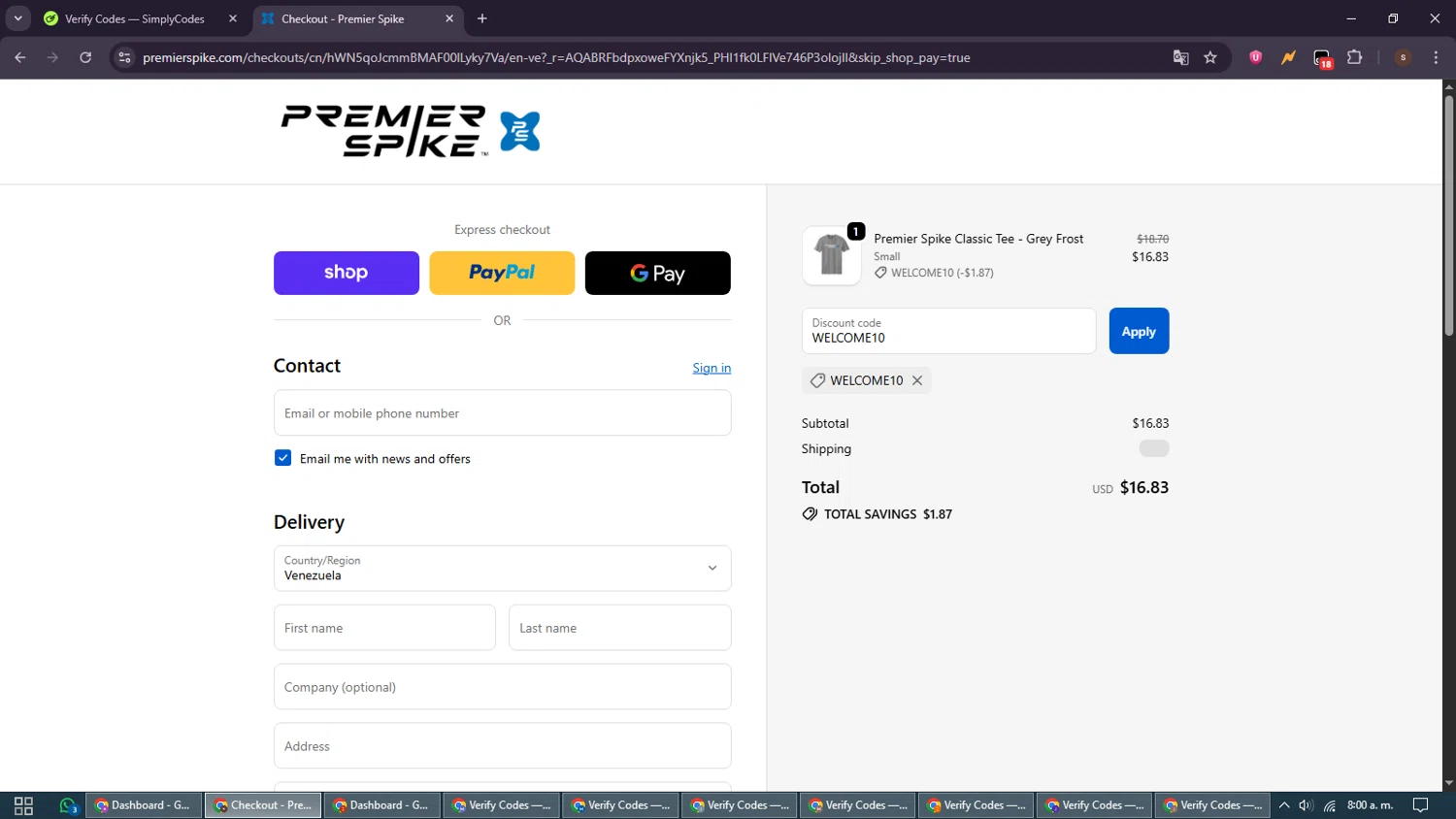Image resolution: width=1456 pixels, height=819 pixels.
Task: Open Windows Task View icon
Action: click(23, 805)
